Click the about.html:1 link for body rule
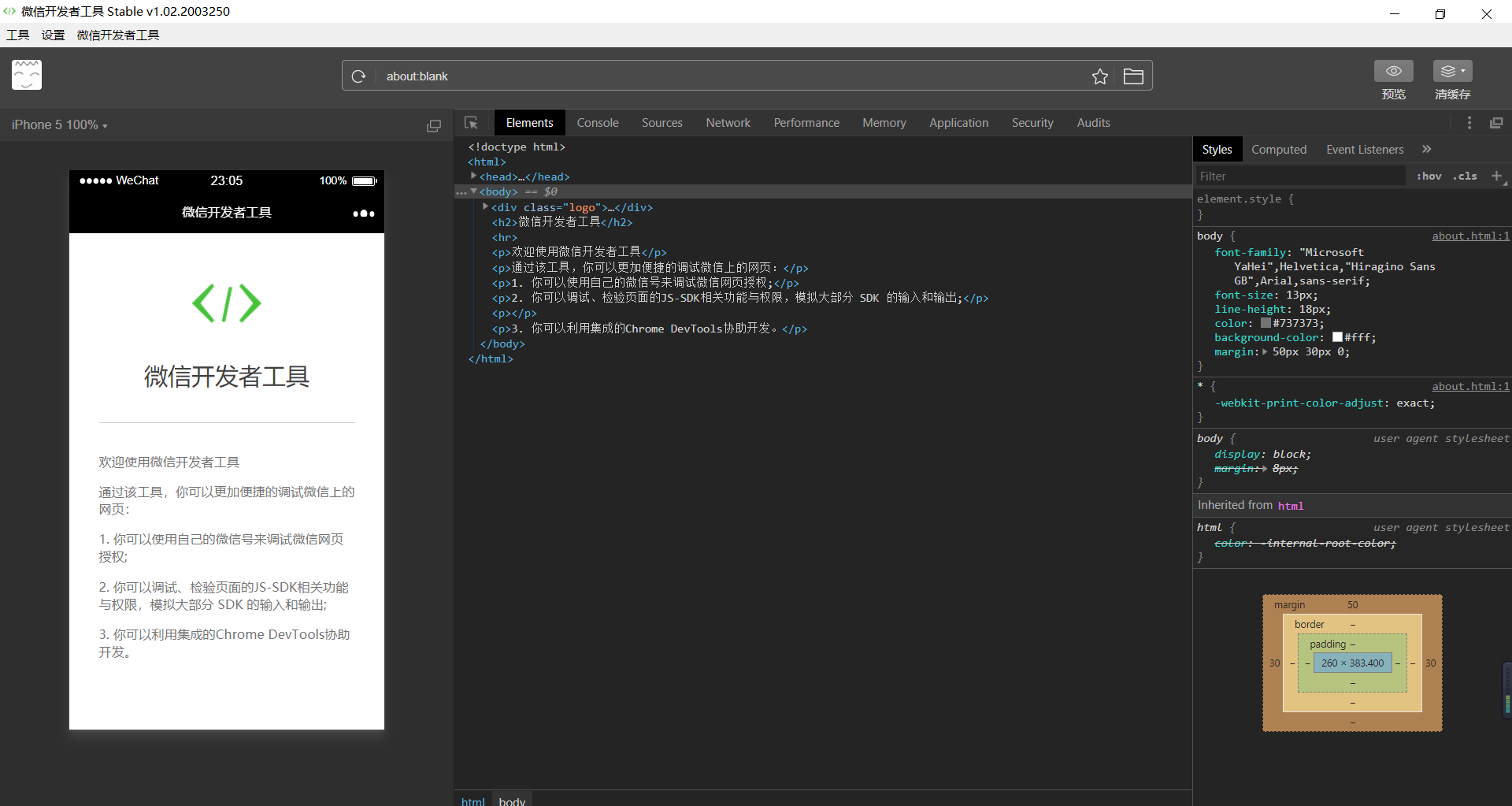 pos(1470,236)
